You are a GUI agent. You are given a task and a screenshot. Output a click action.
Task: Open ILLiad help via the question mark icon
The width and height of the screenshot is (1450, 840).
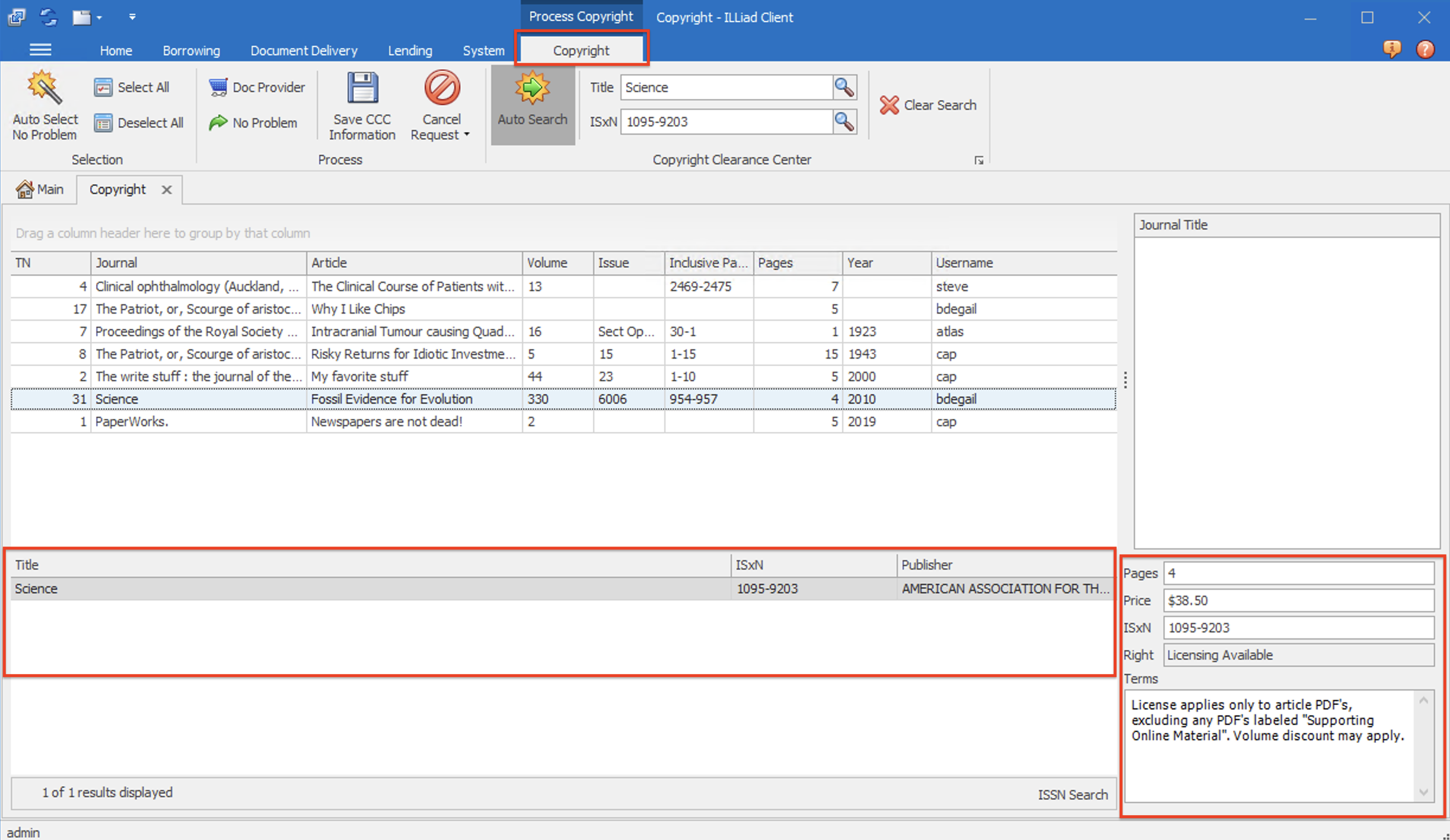(1426, 49)
